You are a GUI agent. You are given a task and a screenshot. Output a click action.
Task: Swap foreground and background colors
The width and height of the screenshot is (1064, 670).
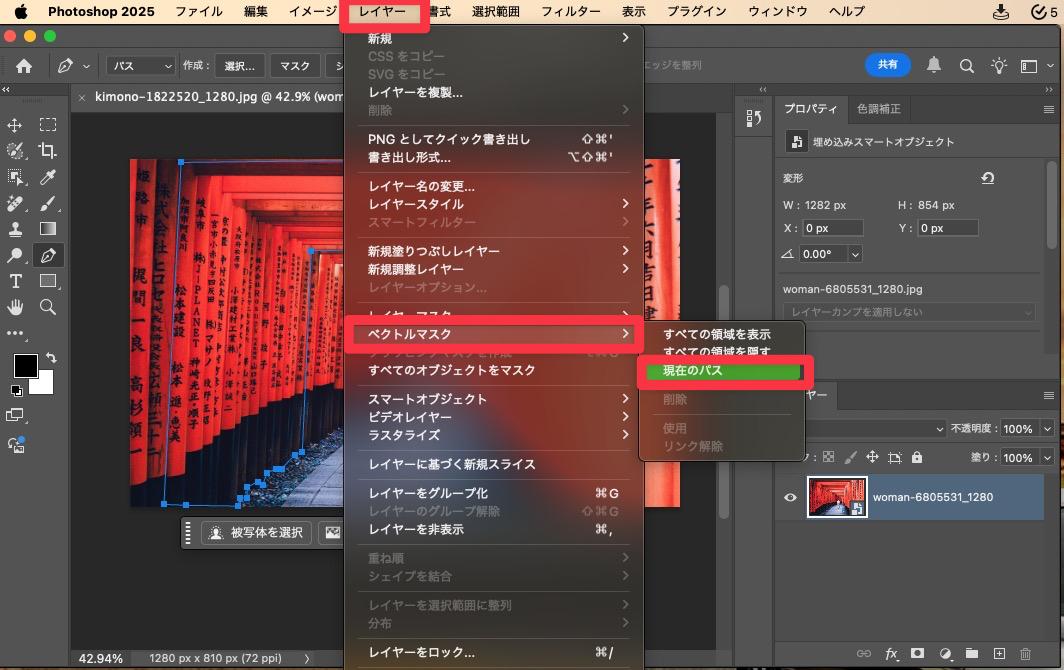pyautogui.click(x=51, y=358)
